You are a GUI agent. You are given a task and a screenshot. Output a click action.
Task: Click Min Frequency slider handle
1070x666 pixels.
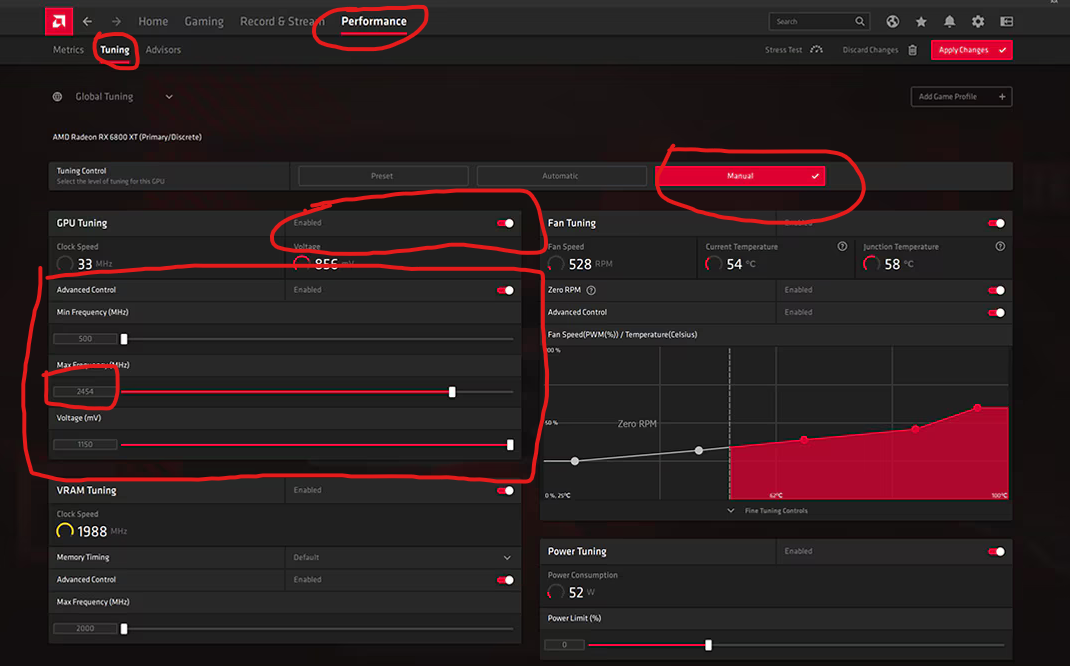tap(124, 339)
